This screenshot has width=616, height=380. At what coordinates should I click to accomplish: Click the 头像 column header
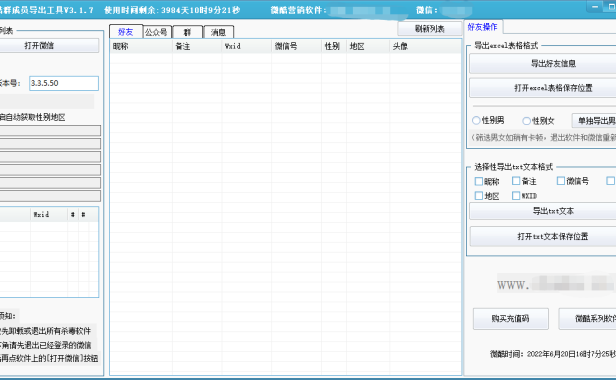pyautogui.click(x=425, y=46)
